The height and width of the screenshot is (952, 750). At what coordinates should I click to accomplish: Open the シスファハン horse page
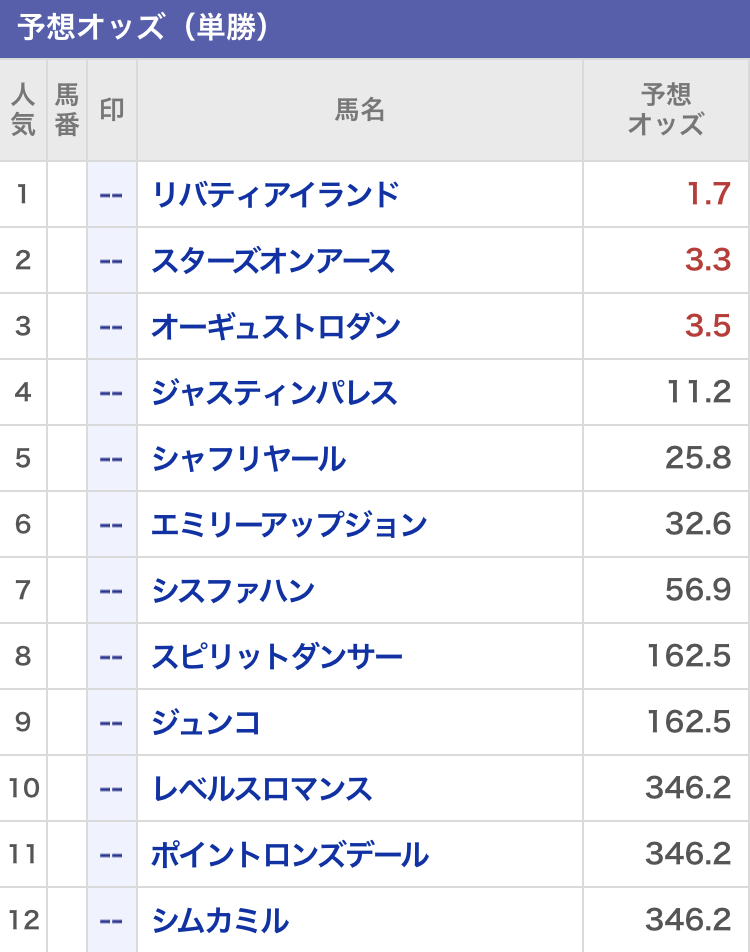233,591
